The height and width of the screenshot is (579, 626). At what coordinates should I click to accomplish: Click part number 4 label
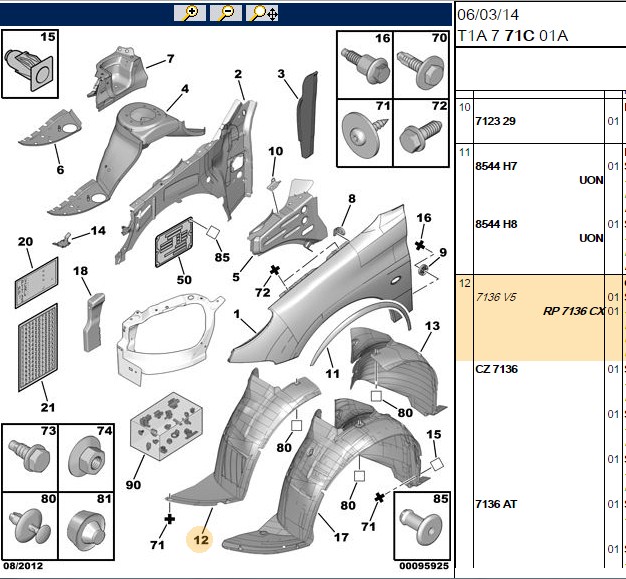(x=185, y=89)
